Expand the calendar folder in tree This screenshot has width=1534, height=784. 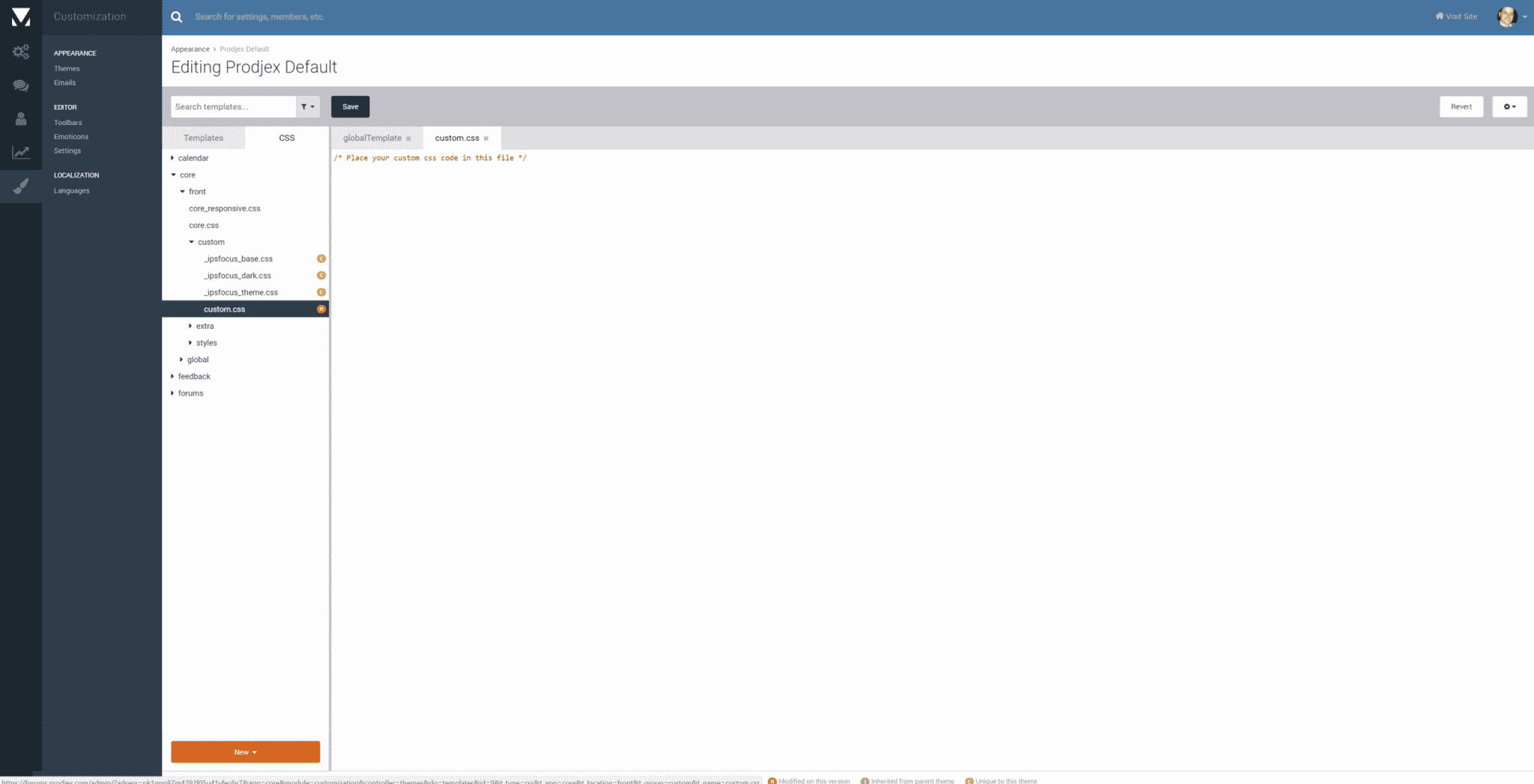pos(173,158)
